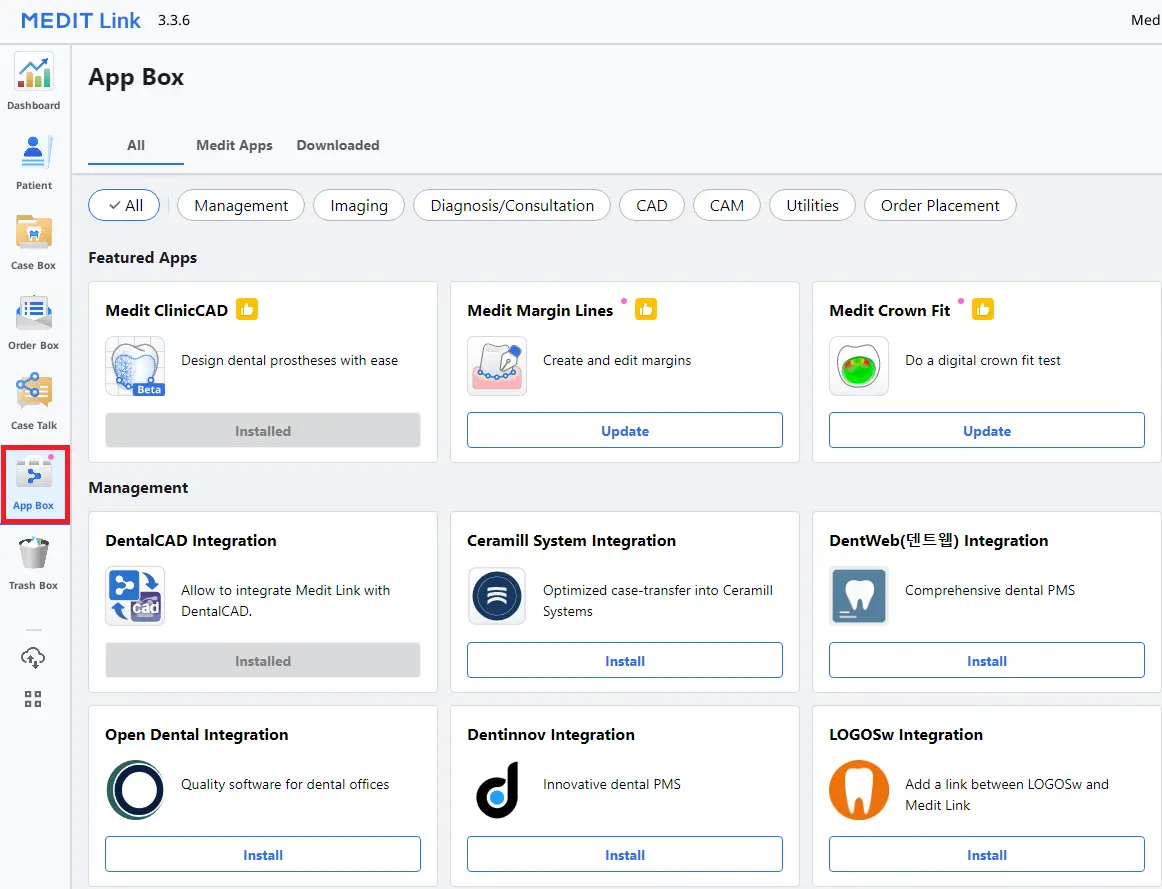Toggle the All category filter
Viewport: 1162px width, 889px height.
124,205
